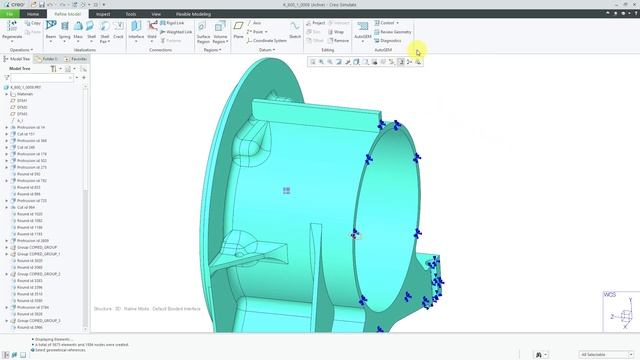Open the All Selectable filter combo box
The image size is (640, 360).
point(606,355)
